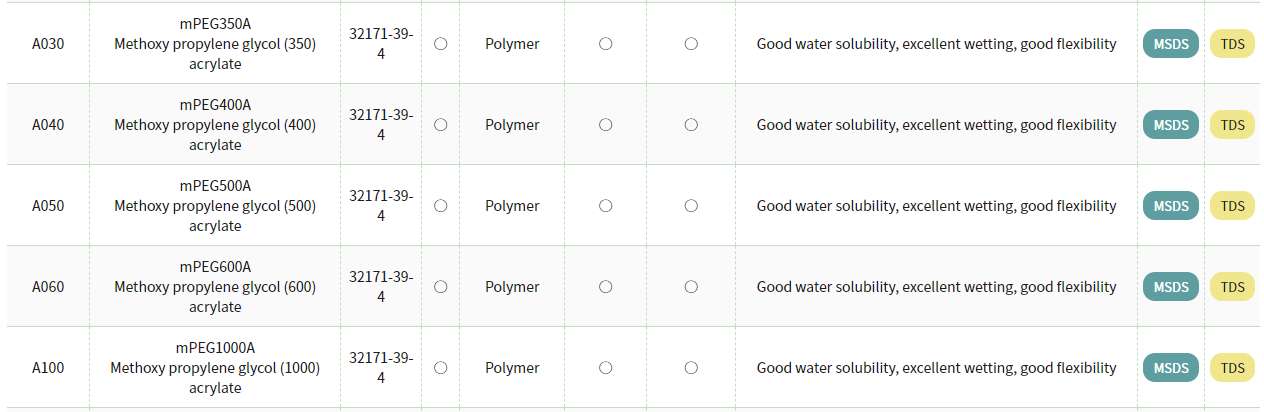Click product code A100
Viewport: 1264px width, 412px height.
[48, 368]
